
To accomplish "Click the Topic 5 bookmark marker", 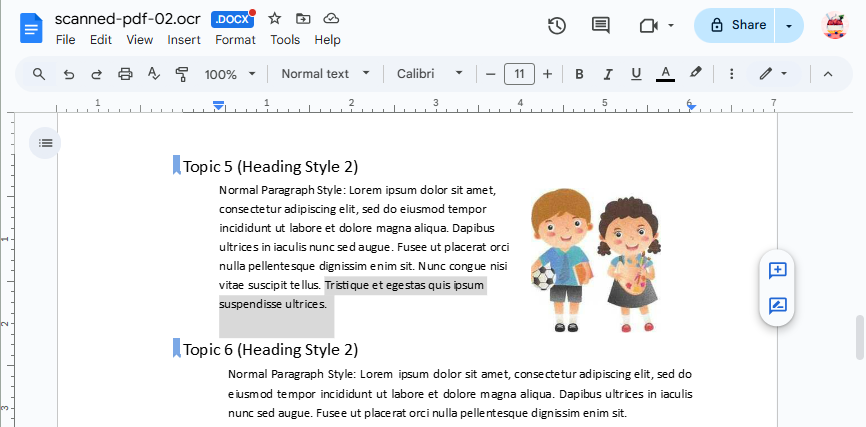I will pyautogui.click(x=177, y=165).
